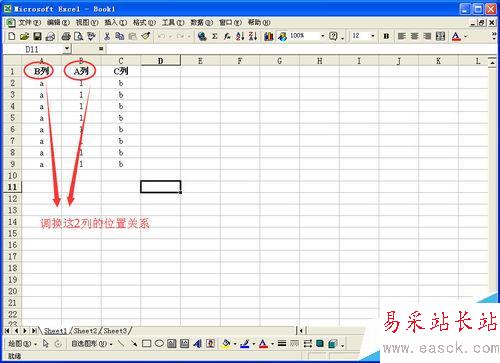The width and height of the screenshot is (500, 363).
Task: Jump to the last sheet tab arrow
Action: tap(34, 331)
